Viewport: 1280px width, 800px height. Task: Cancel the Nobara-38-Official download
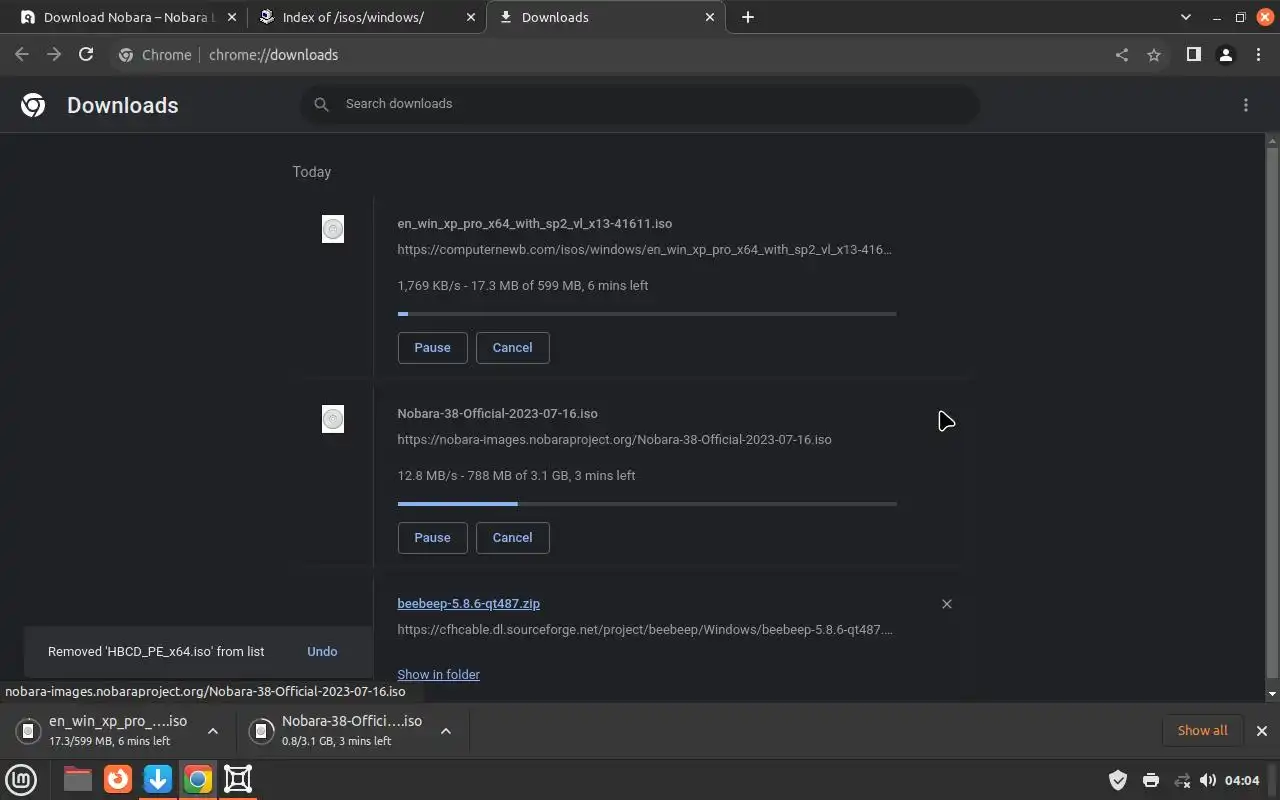coord(512,538)
